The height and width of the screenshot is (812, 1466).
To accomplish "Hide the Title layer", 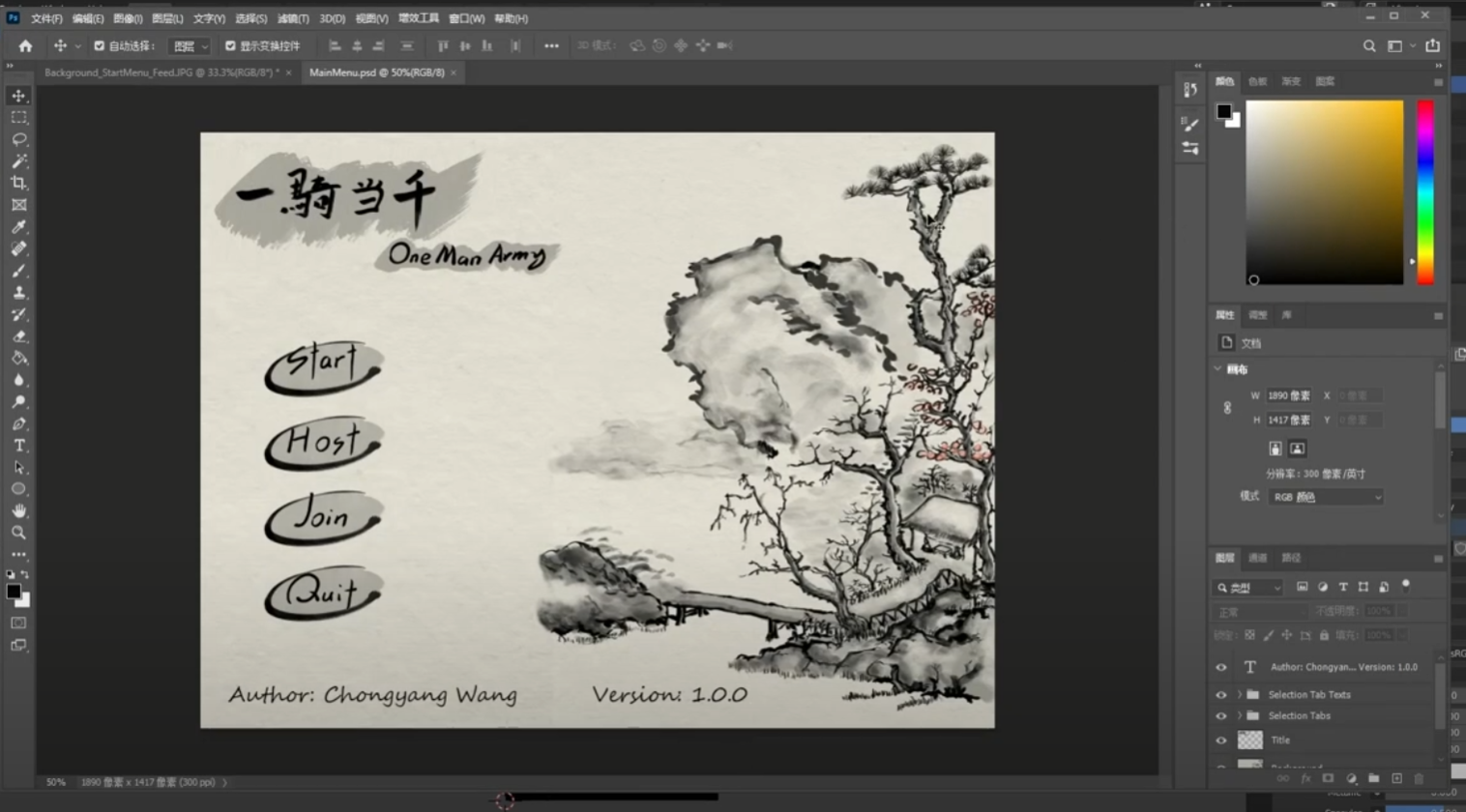I will 1221,740.
